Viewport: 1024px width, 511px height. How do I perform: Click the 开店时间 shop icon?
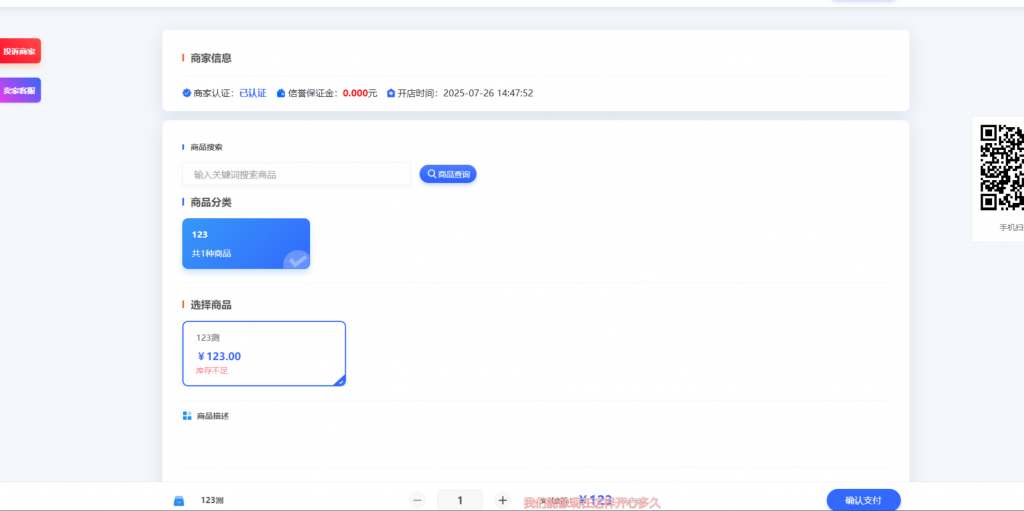click(390, 93)
